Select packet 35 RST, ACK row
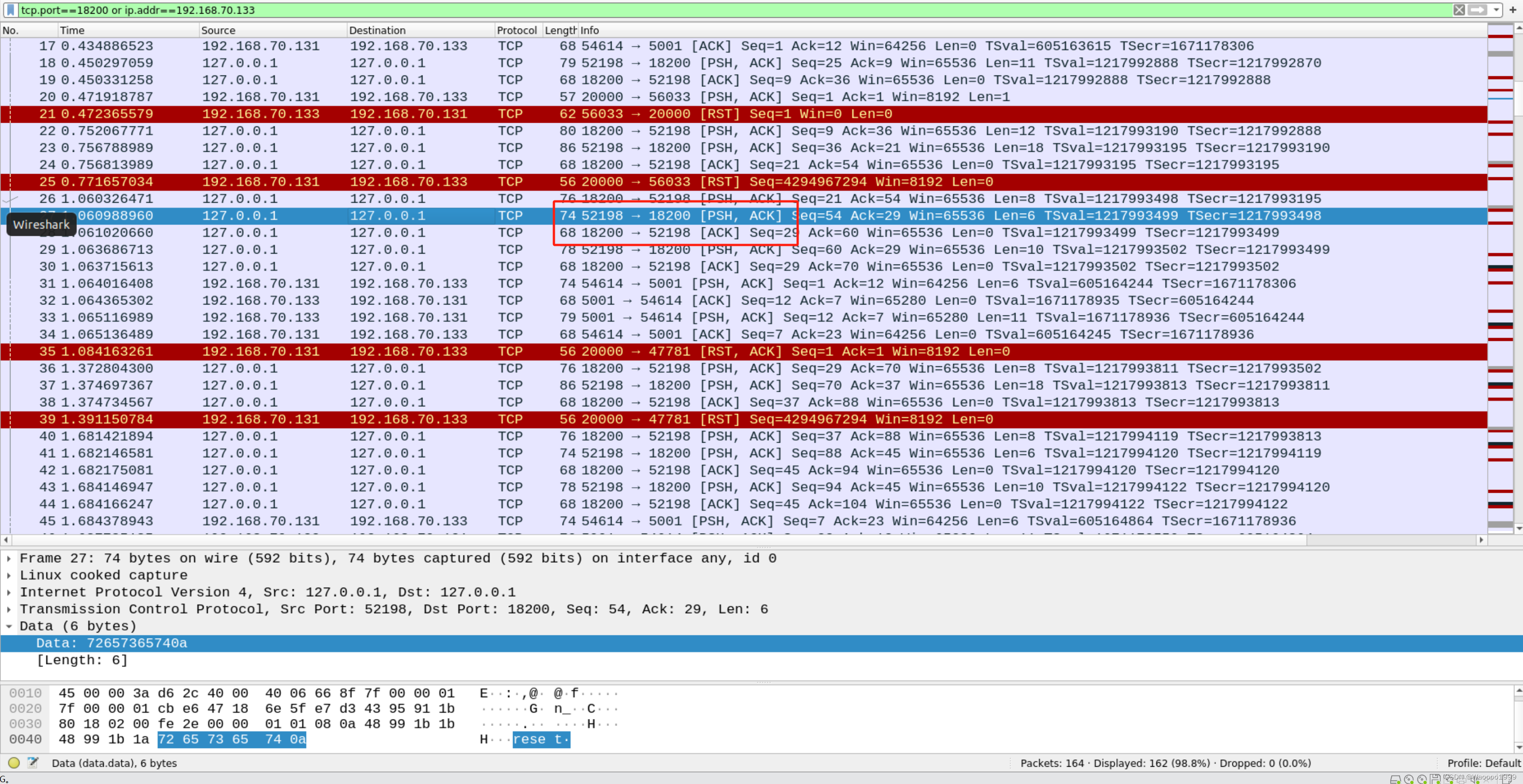This screenshot has height=784, width=1523. [x=744, y=351]
